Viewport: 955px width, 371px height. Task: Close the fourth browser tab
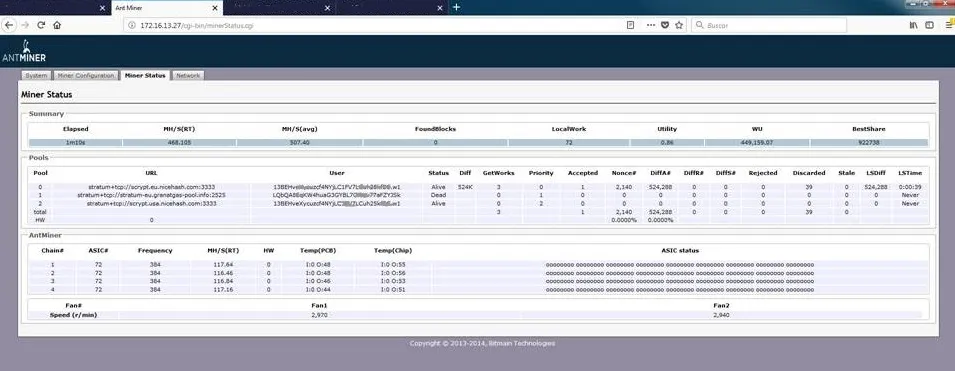[441, 8]
